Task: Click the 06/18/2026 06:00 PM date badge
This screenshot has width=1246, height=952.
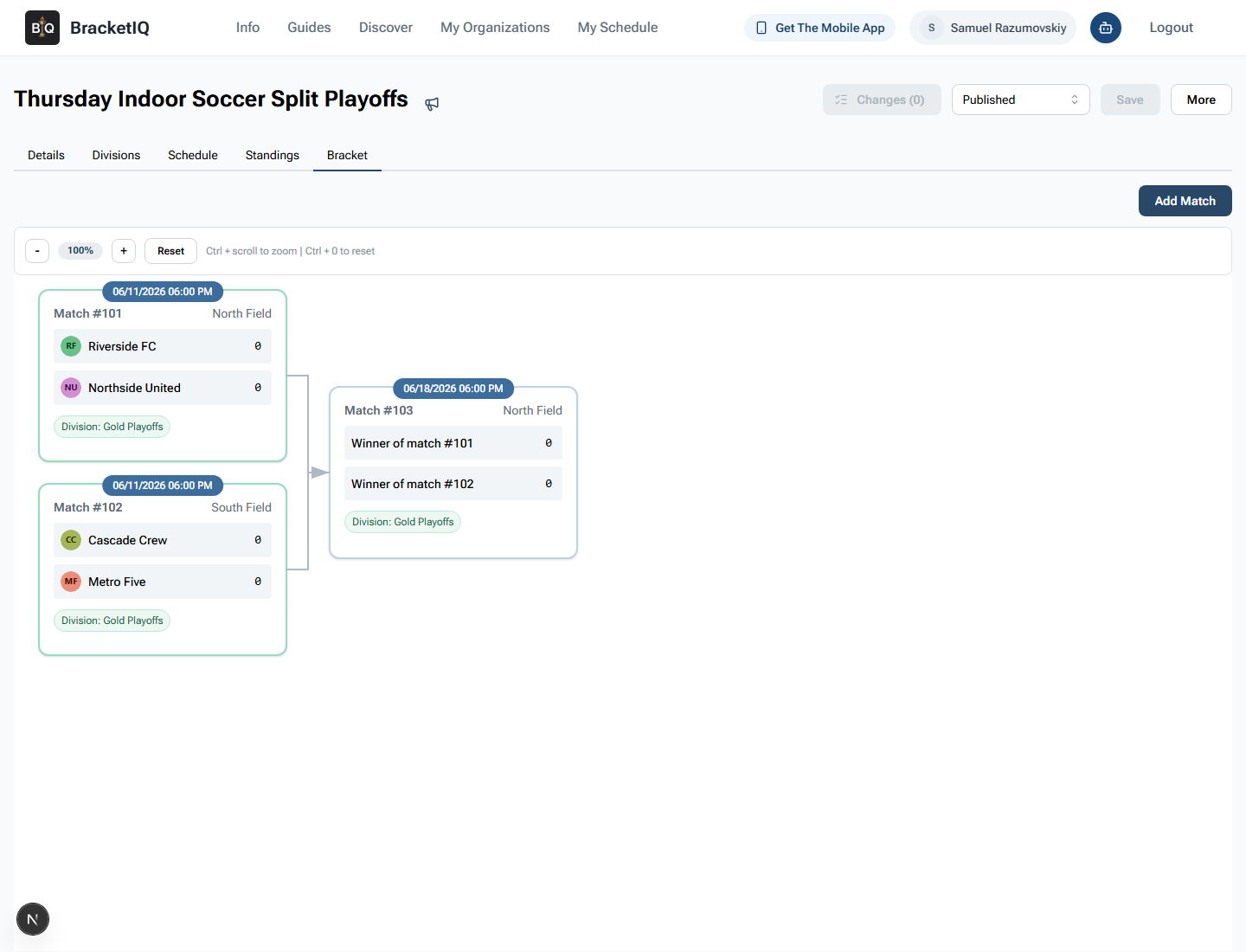Action: [453, 389]
